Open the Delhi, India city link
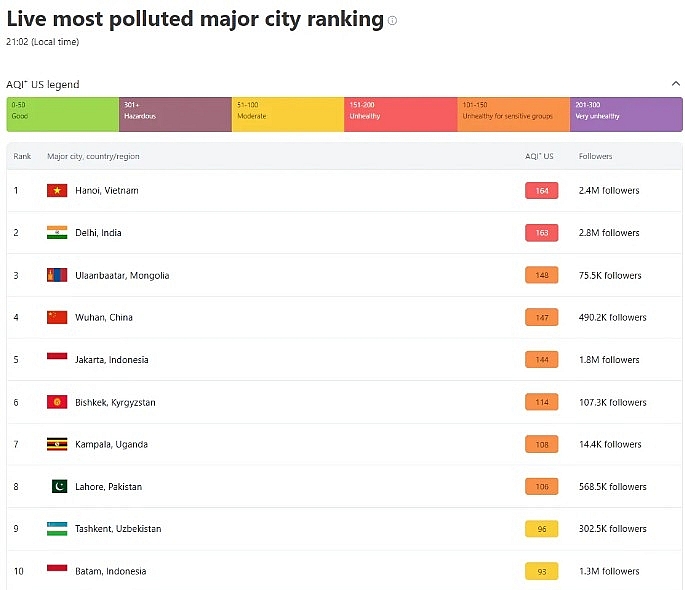 coord(98,233)
